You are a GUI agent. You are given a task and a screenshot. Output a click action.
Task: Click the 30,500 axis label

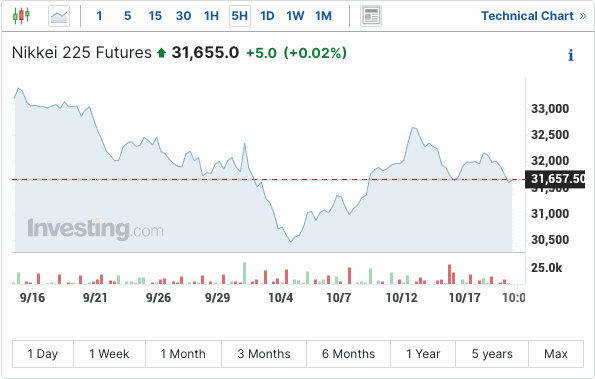550,240
